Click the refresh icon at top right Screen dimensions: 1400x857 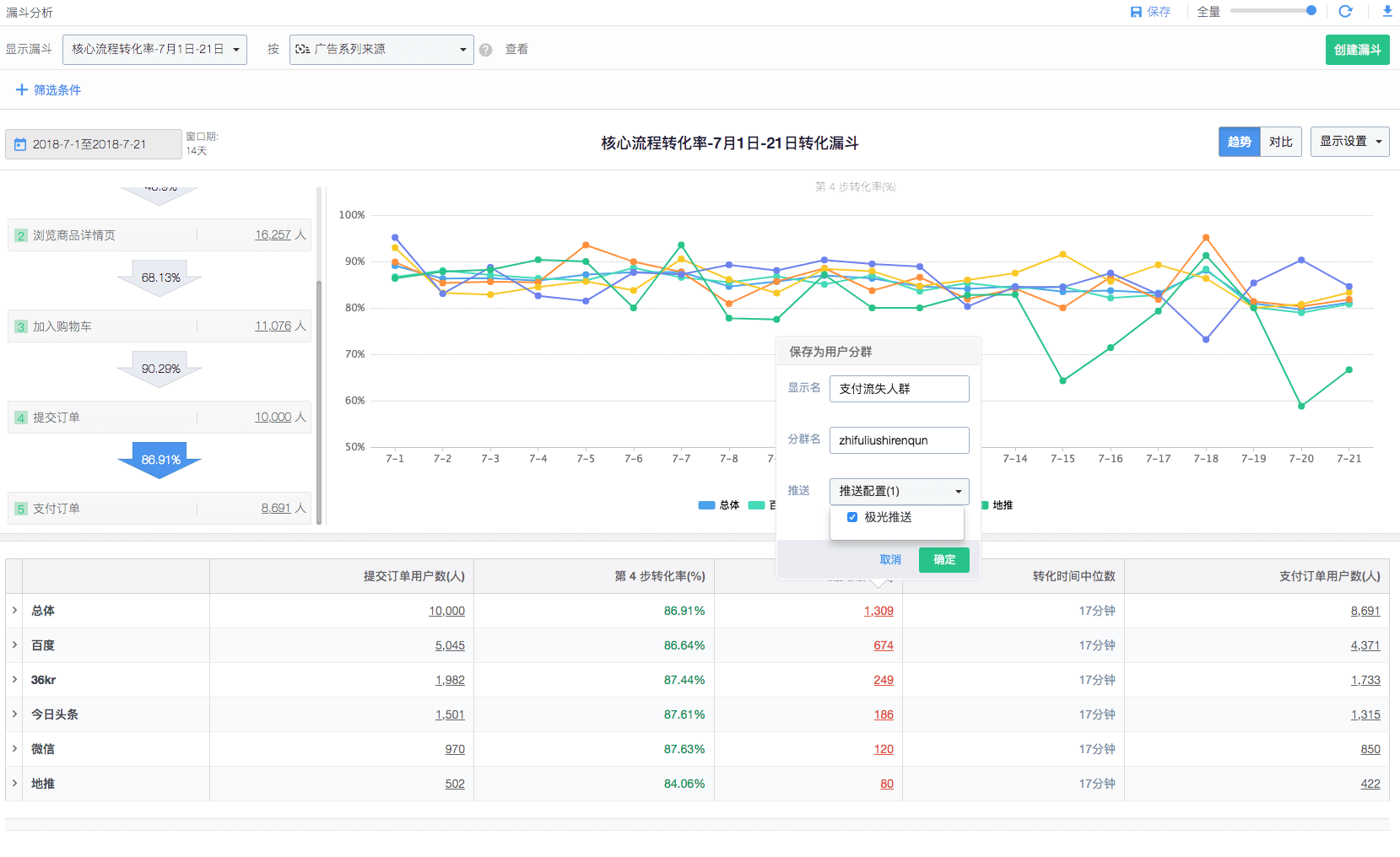tap(1345, 11)
